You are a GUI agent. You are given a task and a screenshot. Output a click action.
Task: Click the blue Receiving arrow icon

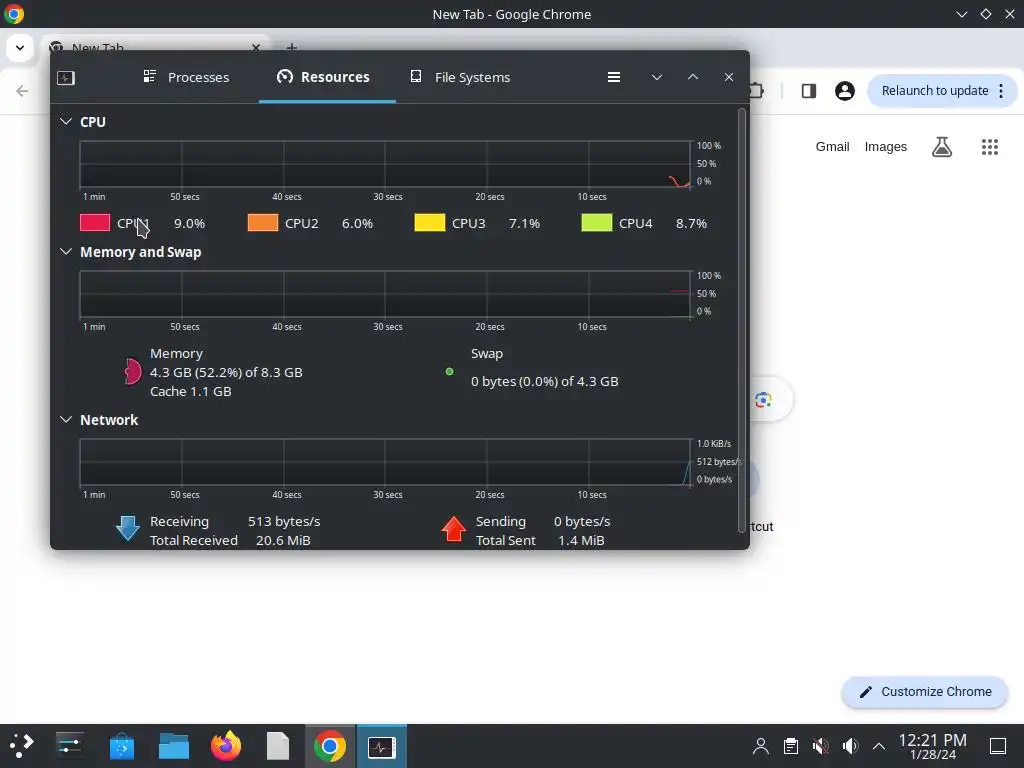point(127,528)
